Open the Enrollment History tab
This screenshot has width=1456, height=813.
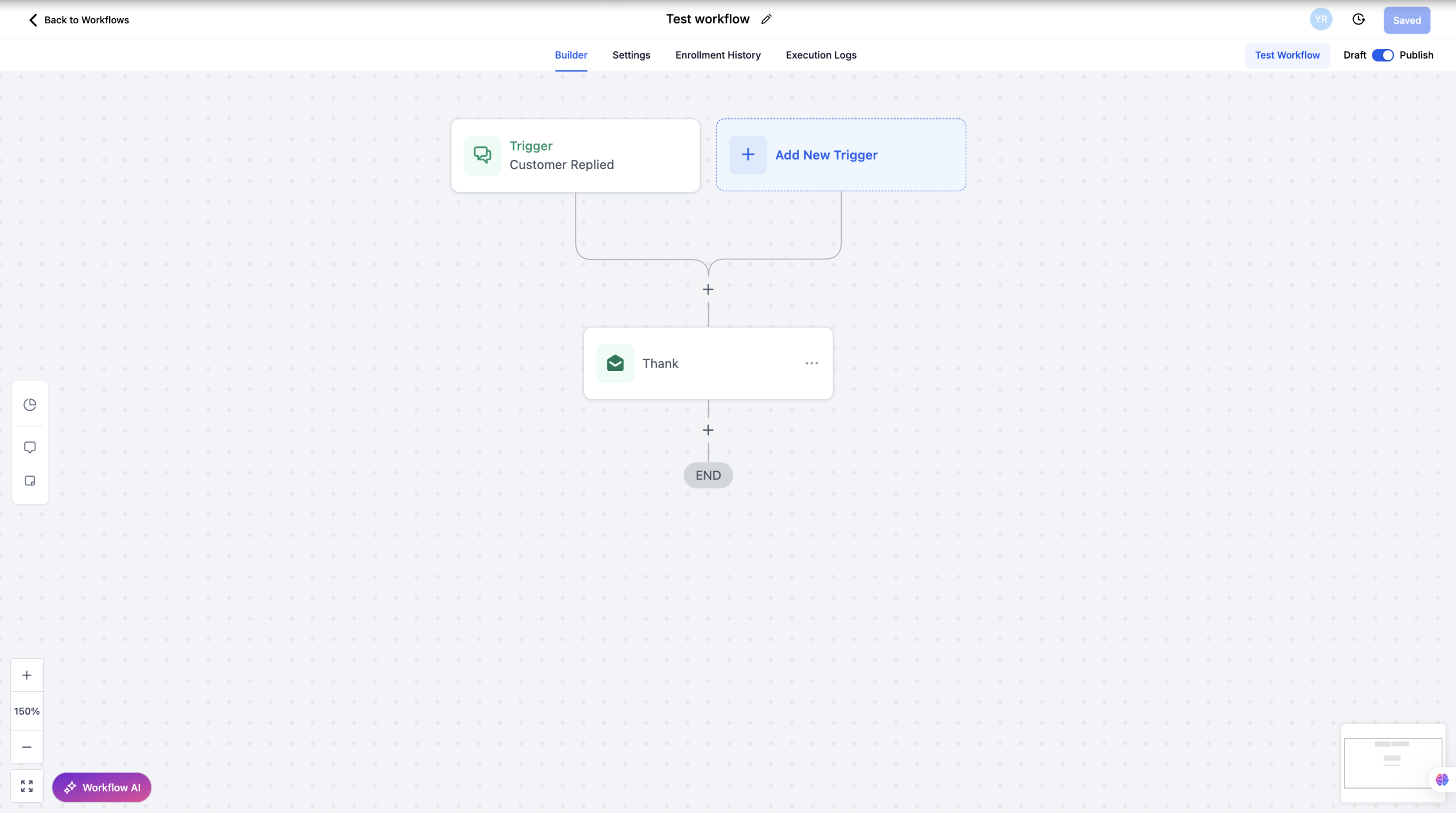pos(718,55)
